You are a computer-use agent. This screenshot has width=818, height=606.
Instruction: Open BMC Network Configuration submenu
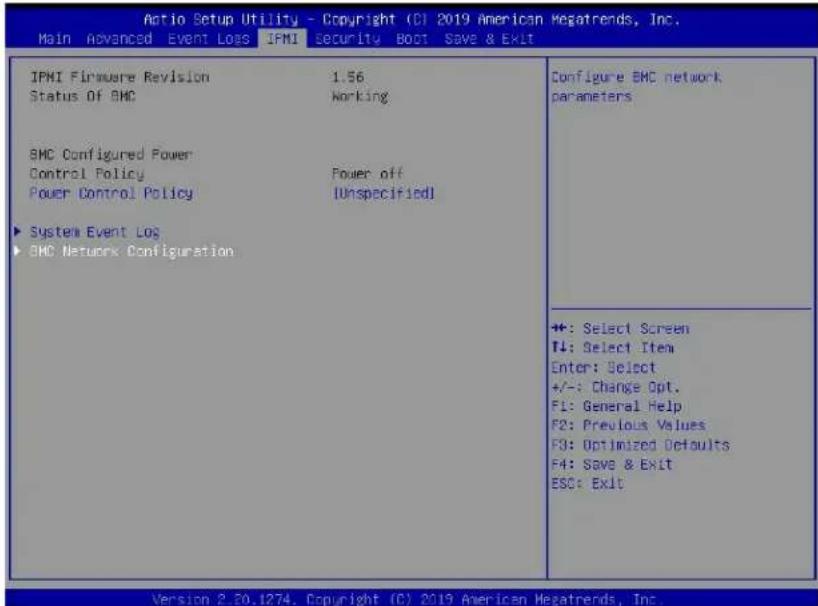[131, 251]
